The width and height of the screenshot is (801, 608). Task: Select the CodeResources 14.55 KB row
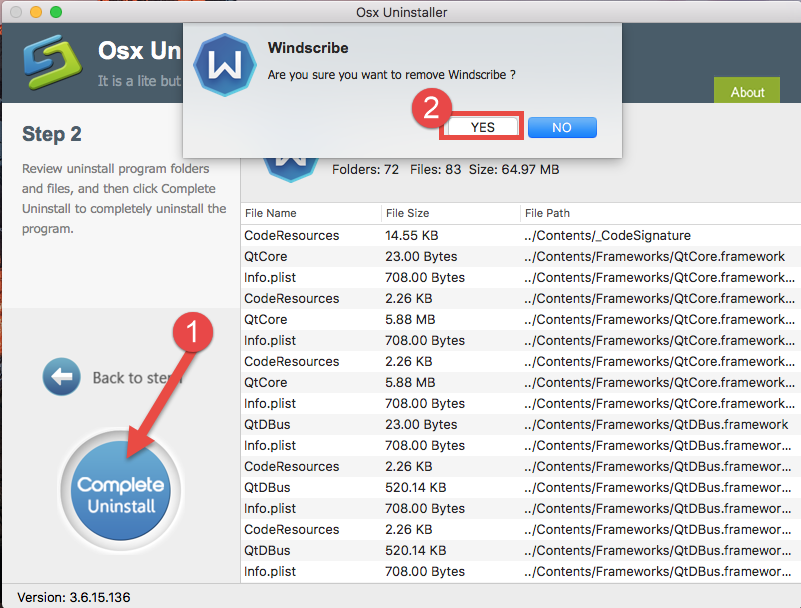(400, 235)
